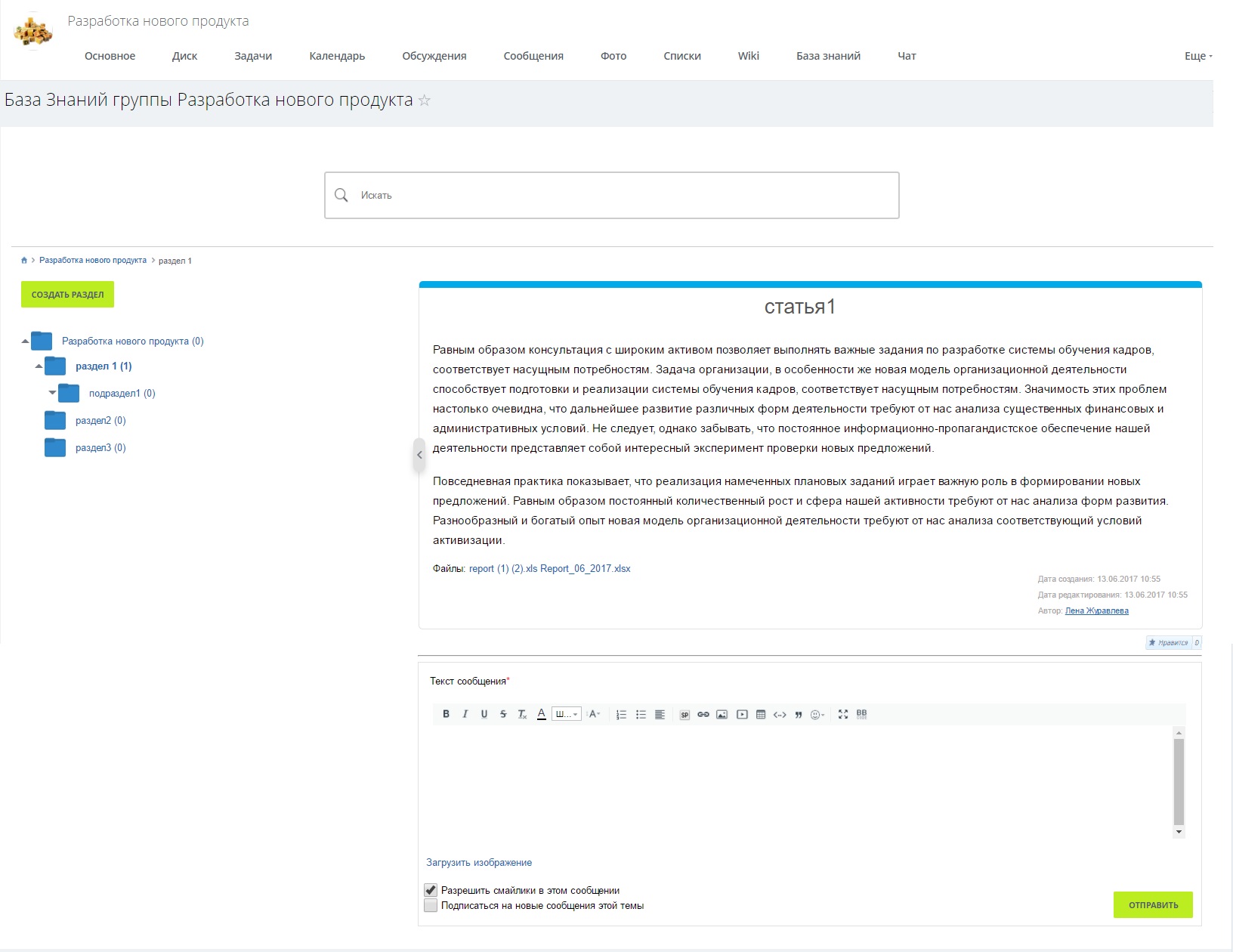The height and width of the screenshot is (952, 1233).
Task: Open author link Лена Журавлева
Action: pyautogui.click(x=1096, y=610)
